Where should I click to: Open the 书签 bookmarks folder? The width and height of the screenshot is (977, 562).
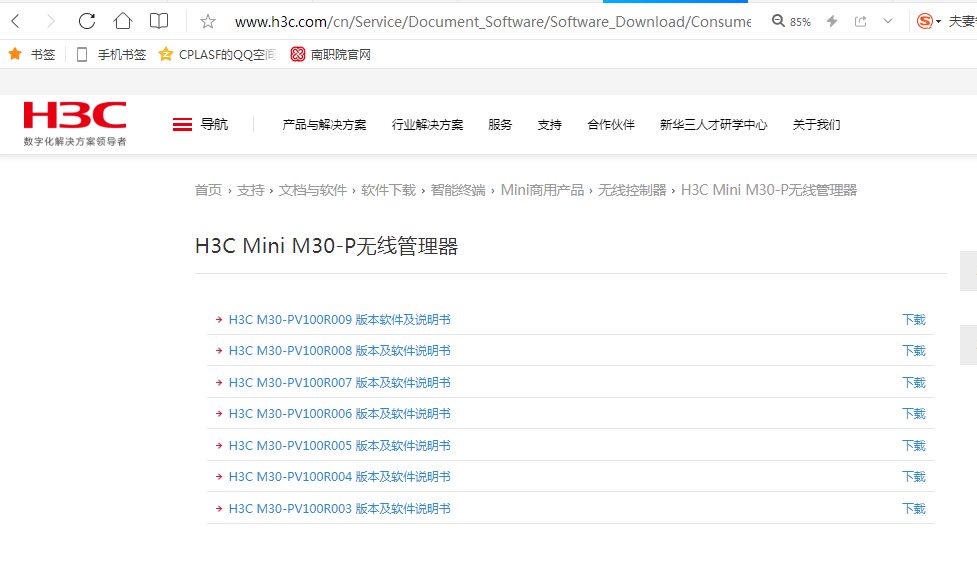(x=32, y=55)
